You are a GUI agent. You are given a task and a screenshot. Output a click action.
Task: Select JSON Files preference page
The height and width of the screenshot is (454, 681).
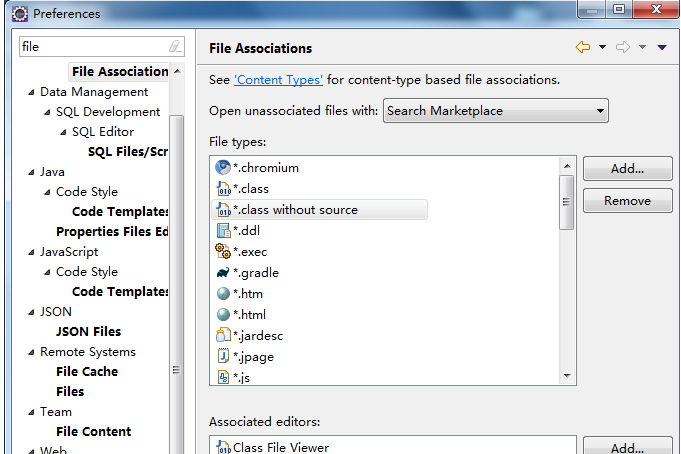click(x=88, y=332)
